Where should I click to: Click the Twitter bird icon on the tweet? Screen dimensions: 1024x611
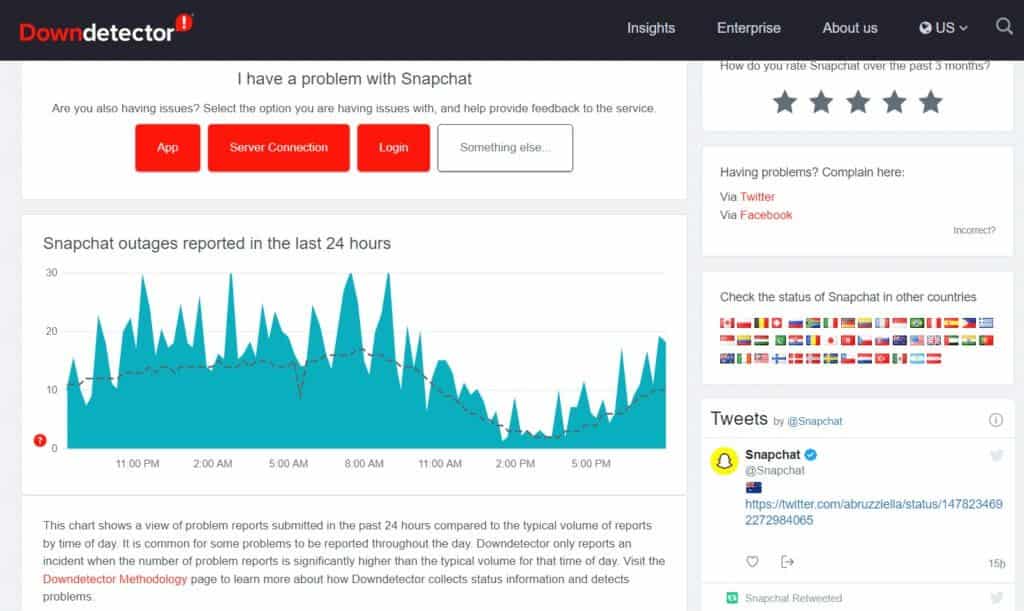pos(996,456)
